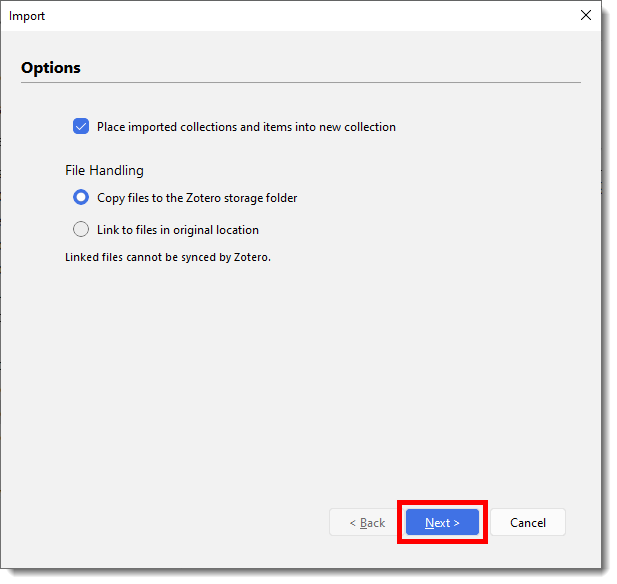Click the greyed-out Back button
Screen dimensions: 617x584
click(367, 522)
